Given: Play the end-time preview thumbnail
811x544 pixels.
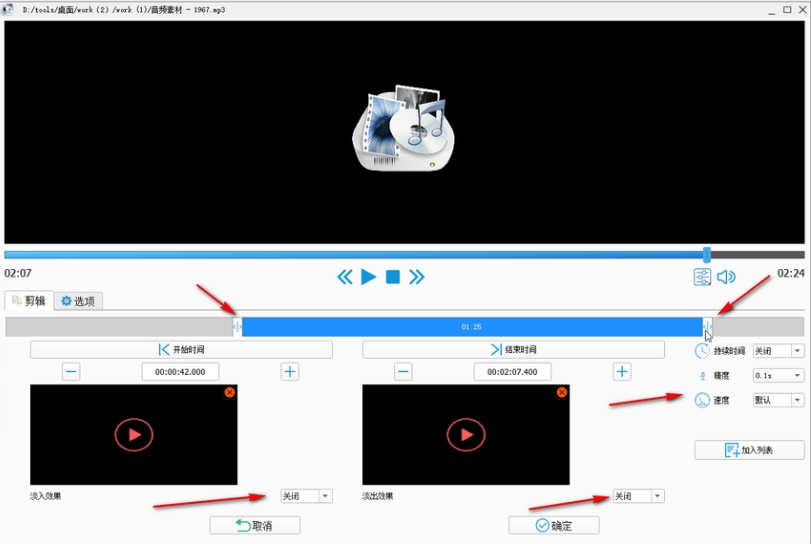Looking at the screenshot, I should pyautogui.click(x=466, y=434).
